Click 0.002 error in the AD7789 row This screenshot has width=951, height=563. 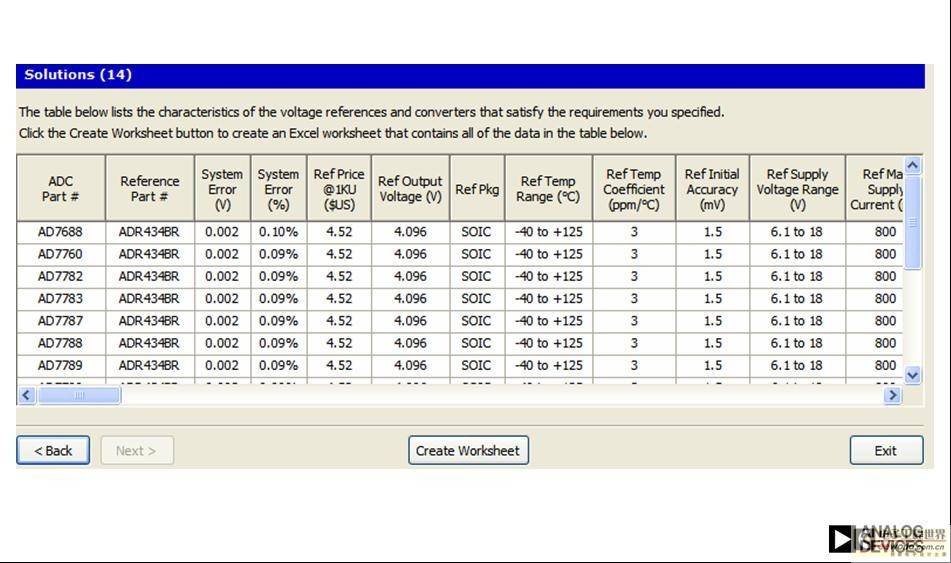coord(223,365)
